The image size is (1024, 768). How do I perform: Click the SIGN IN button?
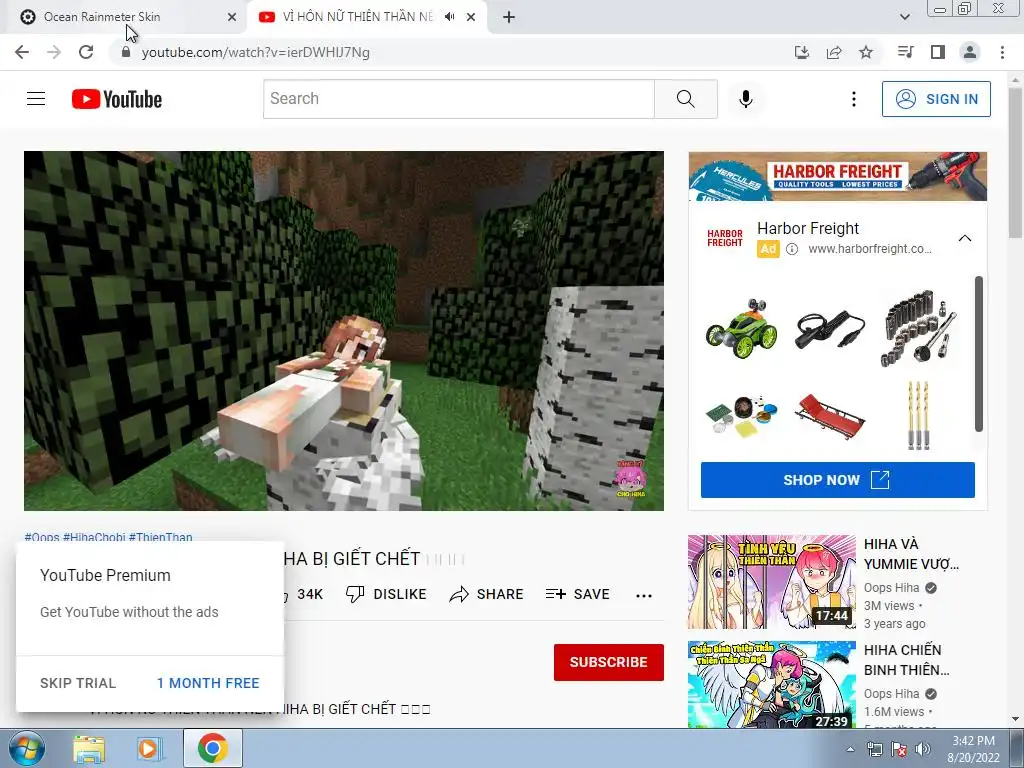point(936,99)
